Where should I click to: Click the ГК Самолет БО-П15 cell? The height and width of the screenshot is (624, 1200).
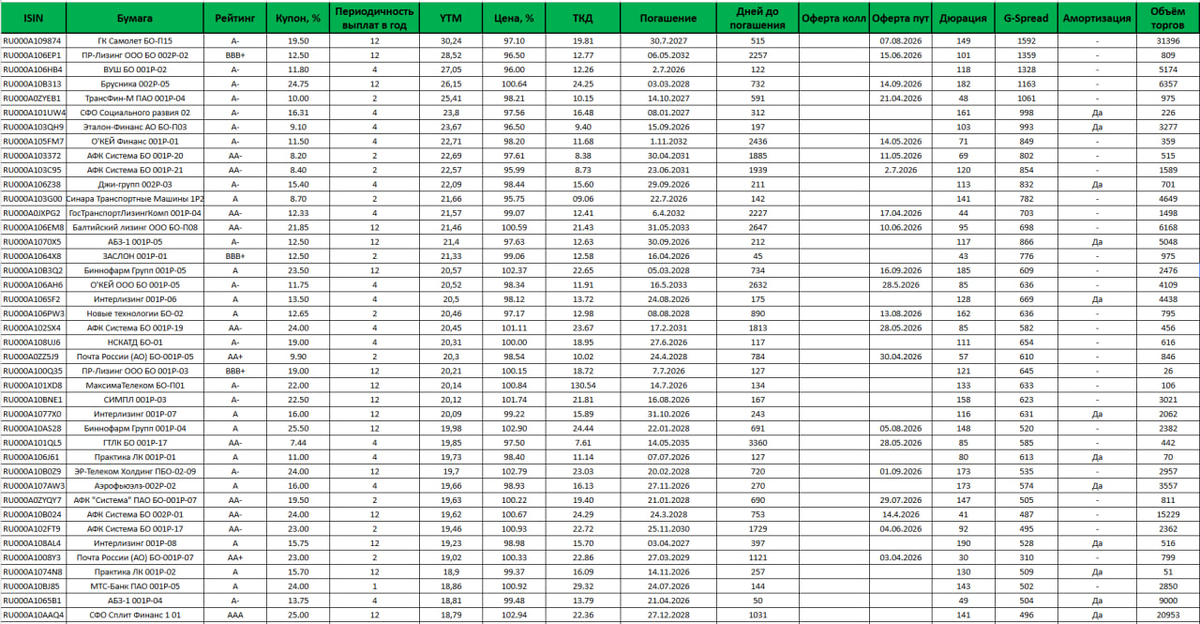pyautogui.click(x=135, y=40)
